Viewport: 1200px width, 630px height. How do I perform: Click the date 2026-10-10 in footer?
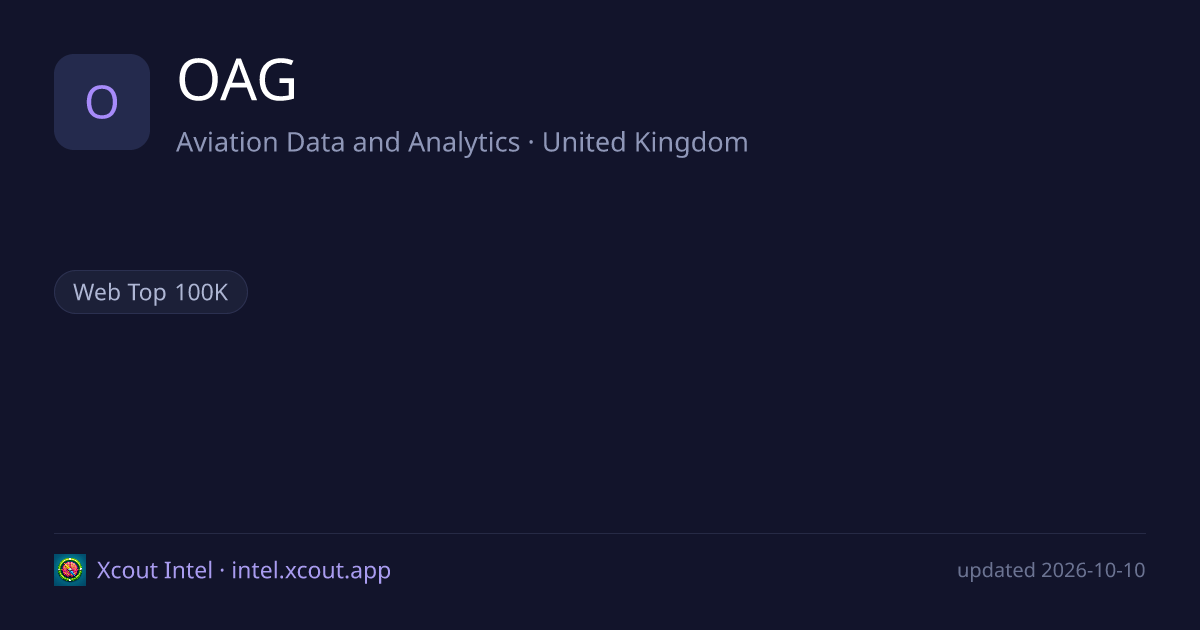click(1093, 570)
